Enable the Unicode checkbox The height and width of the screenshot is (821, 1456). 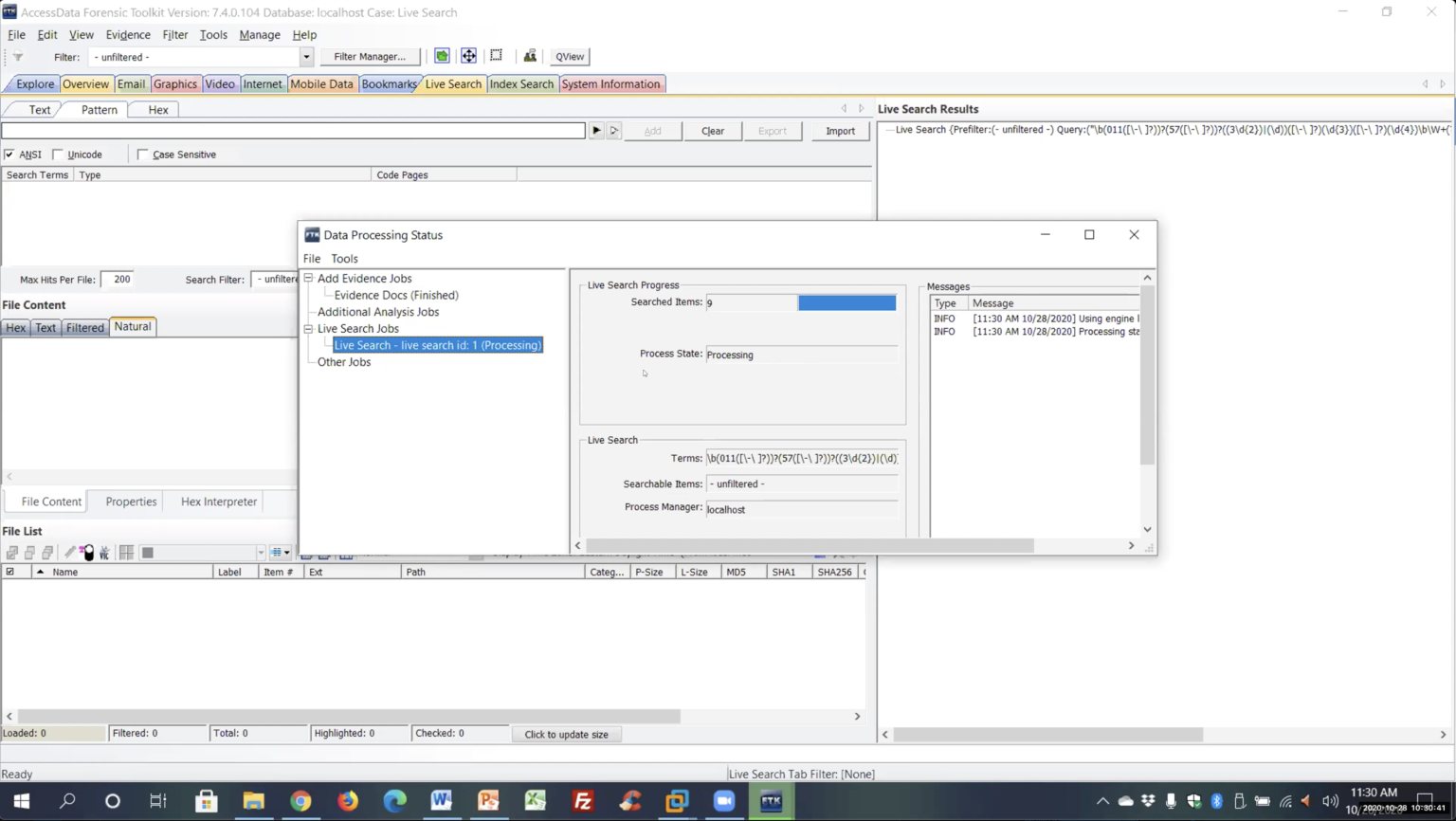[x=59, y=155]
